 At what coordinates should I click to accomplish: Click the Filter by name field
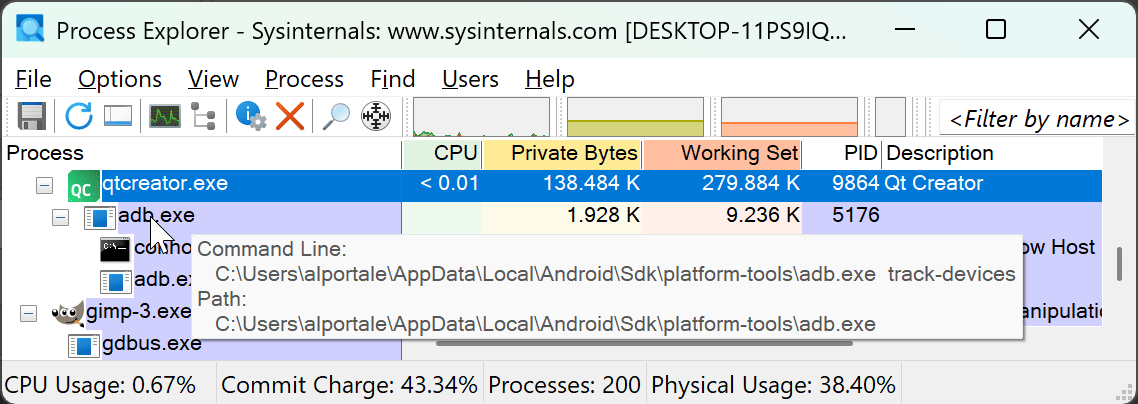pyautogui.click(x=1037, y=118)
